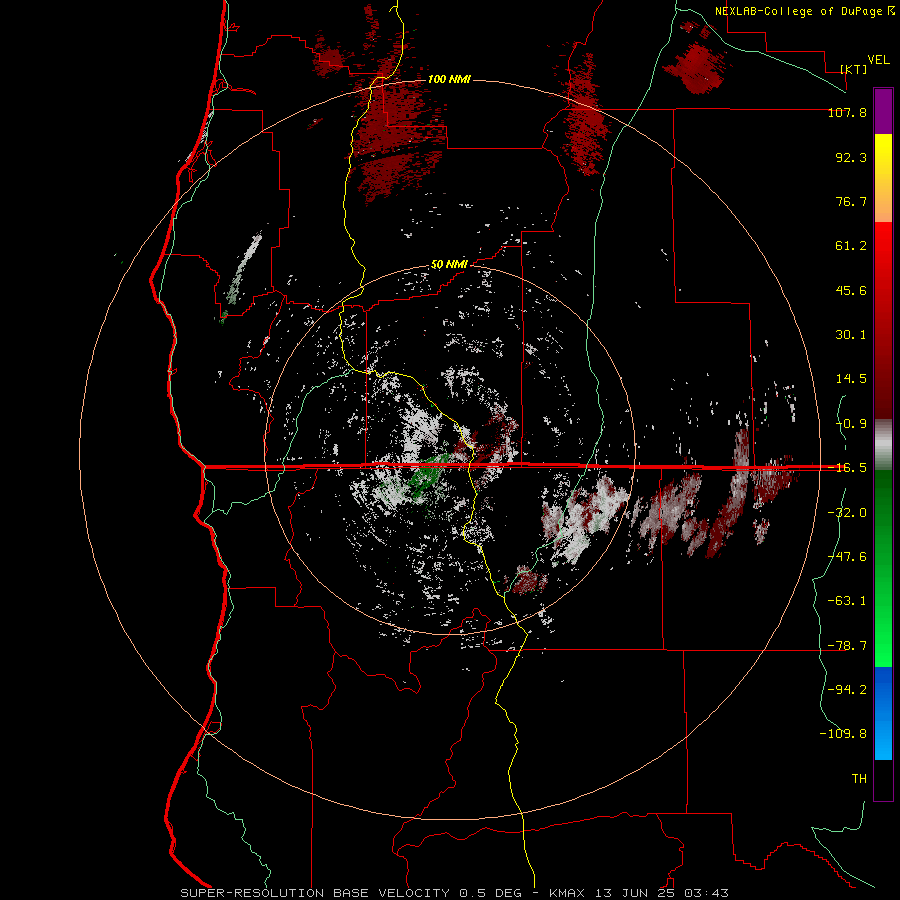
Task: Select the -32.0 value on the color scale
Action: 847,513
